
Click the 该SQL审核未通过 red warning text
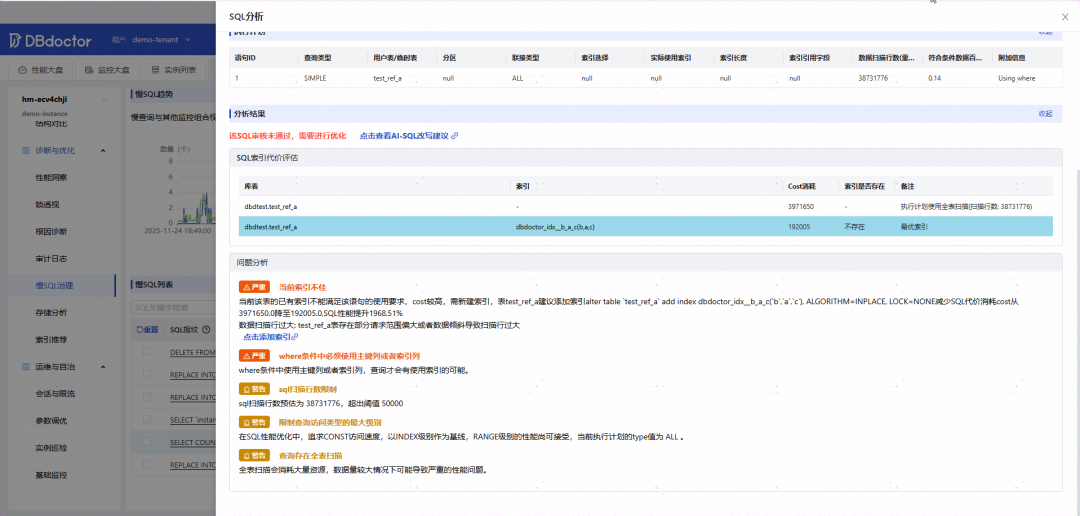tap(287, 136)
